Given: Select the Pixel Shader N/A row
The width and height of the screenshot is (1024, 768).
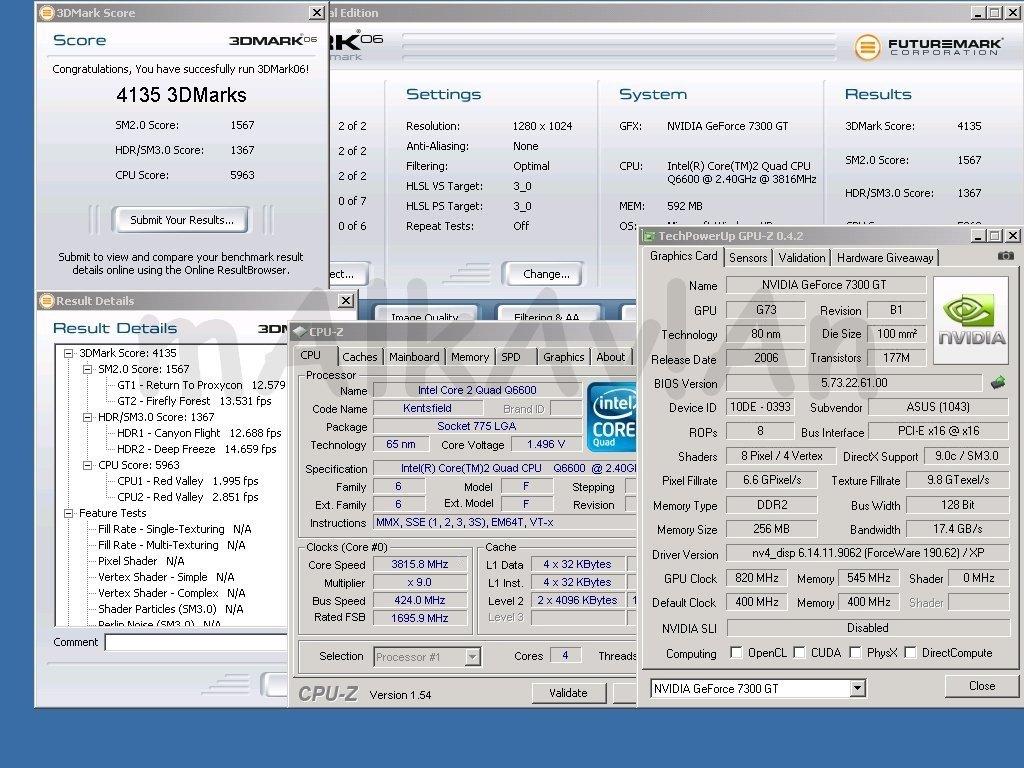Looking at the screenshot, I should (x=141, y=561).
